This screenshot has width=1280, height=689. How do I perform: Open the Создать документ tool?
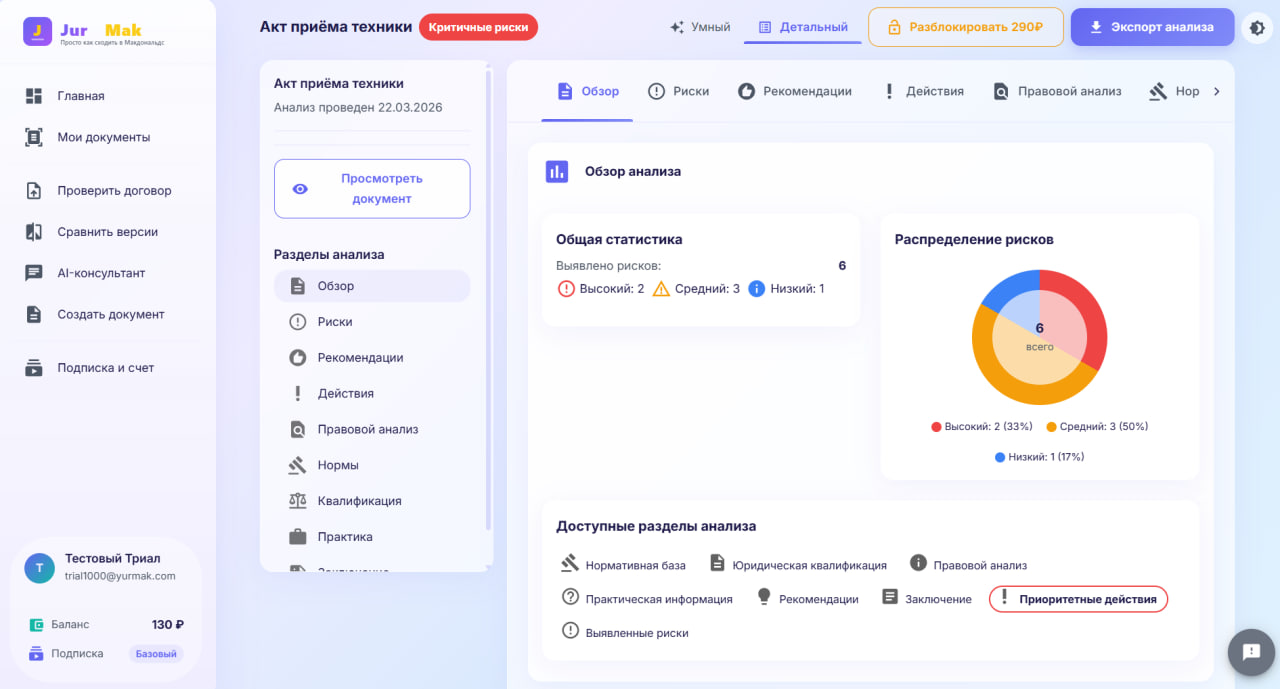[x=34, y=314]
